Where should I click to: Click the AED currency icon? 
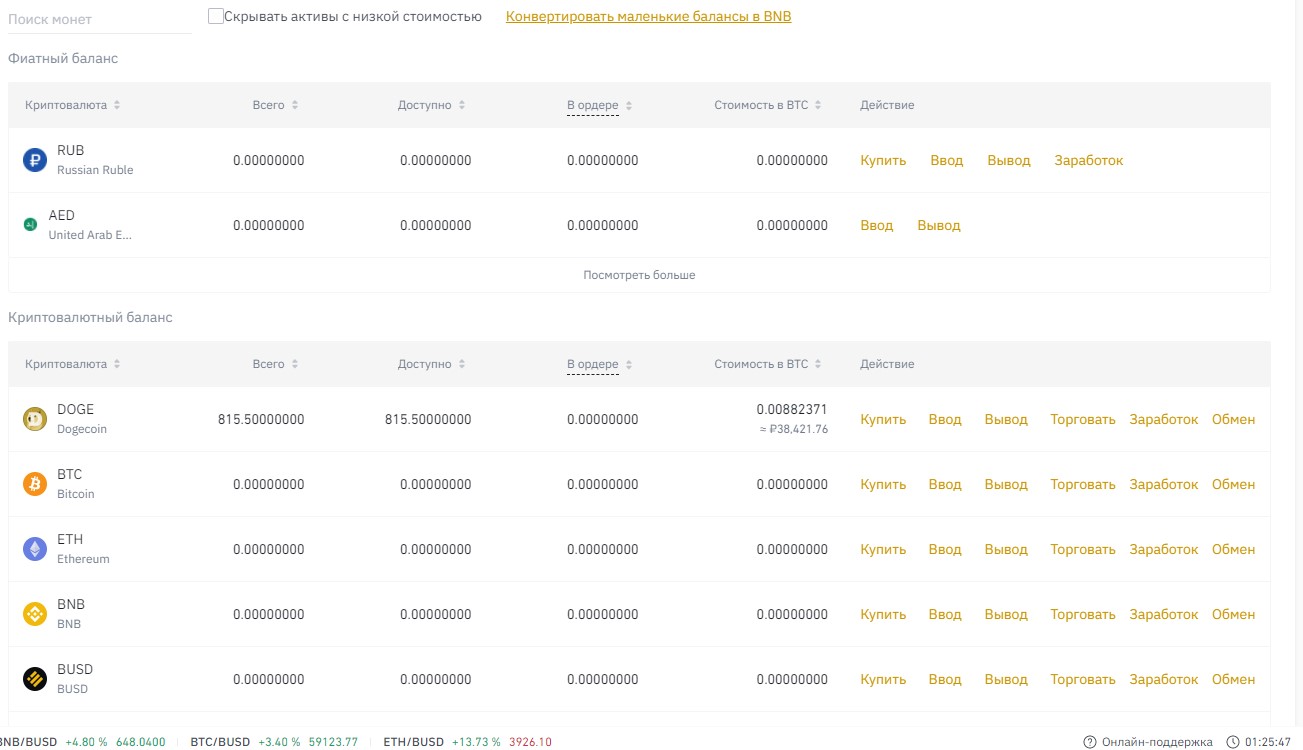click(30, 225)
